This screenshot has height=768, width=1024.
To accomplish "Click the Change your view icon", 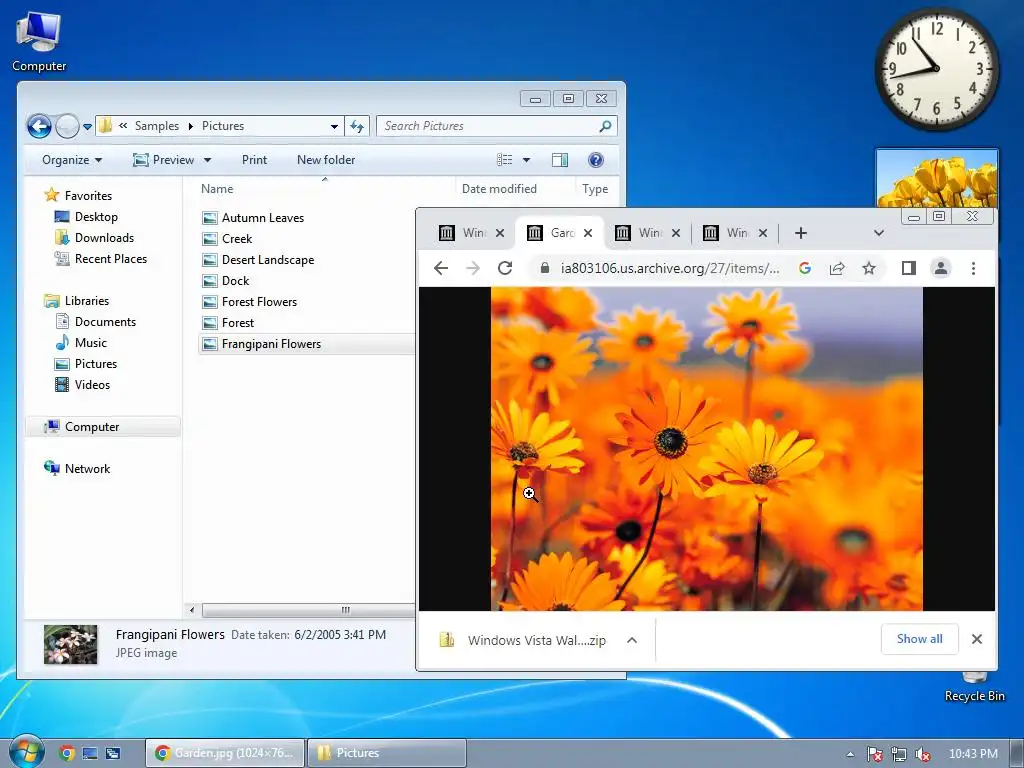I will click(504, 160).
